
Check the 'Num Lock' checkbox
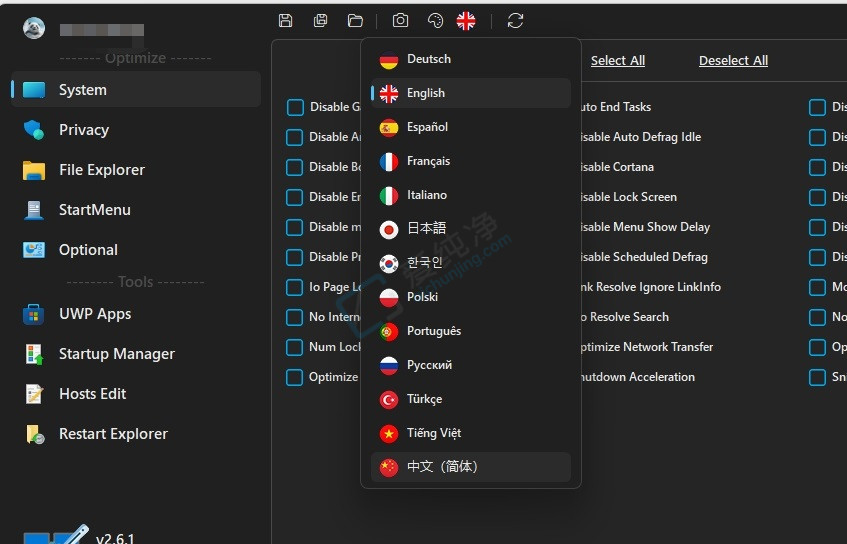coord(295,347)
